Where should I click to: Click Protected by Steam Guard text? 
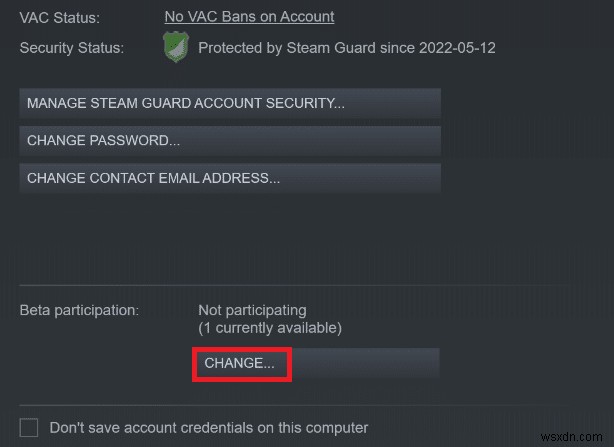tap(282, 48)
